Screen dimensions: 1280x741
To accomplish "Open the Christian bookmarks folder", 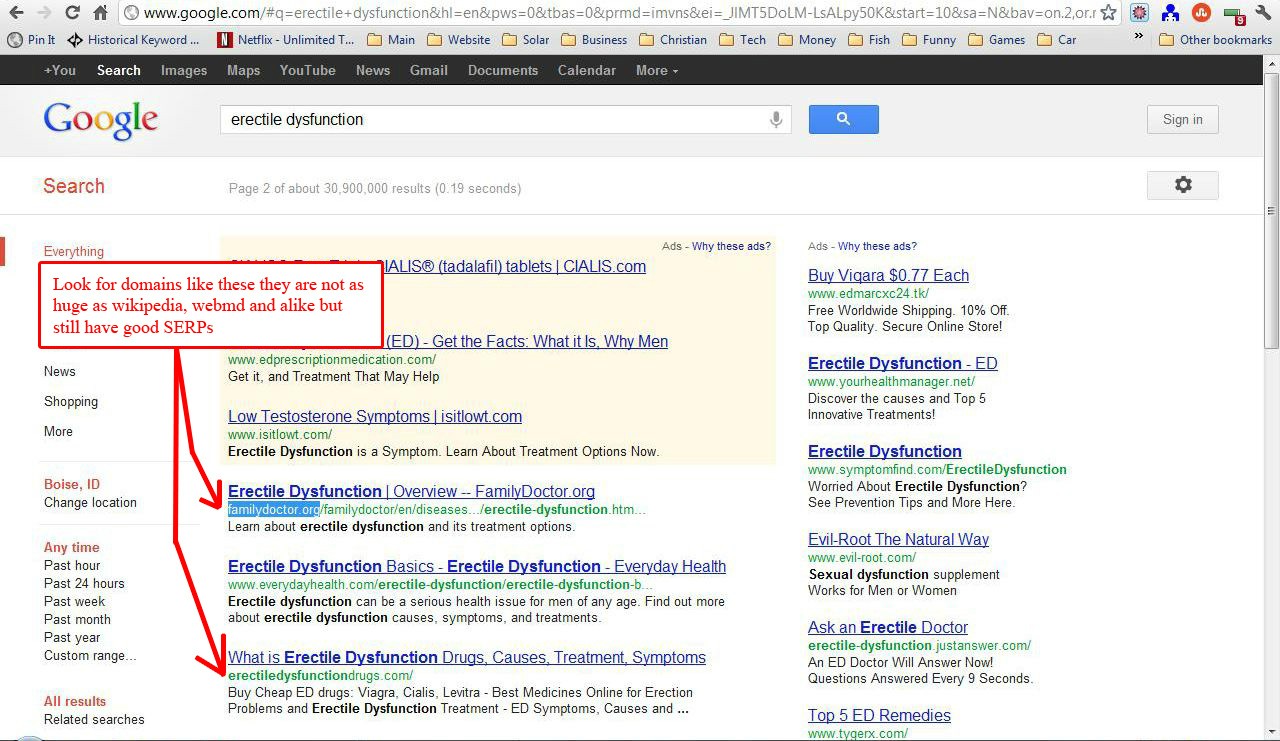I will 673,40.
